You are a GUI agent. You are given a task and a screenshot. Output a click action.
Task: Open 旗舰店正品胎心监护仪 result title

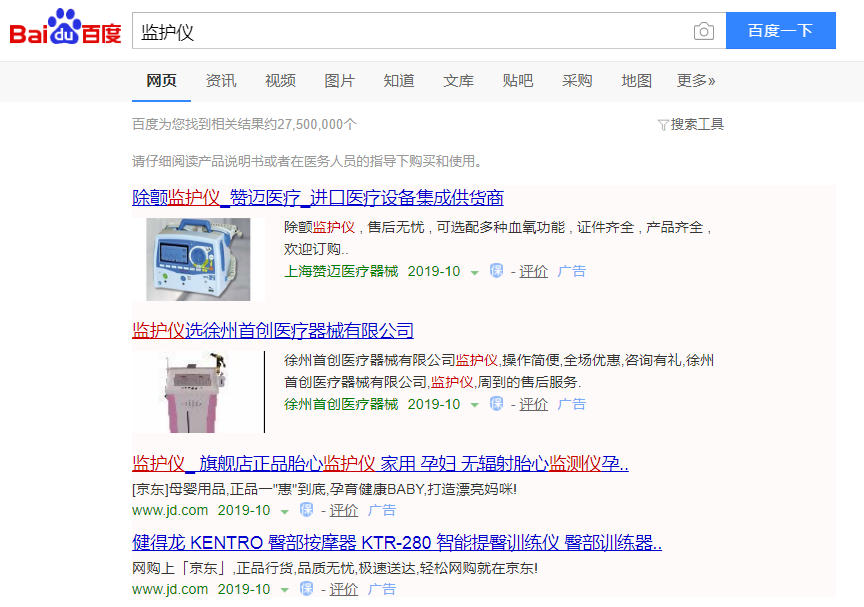(380, 463)
